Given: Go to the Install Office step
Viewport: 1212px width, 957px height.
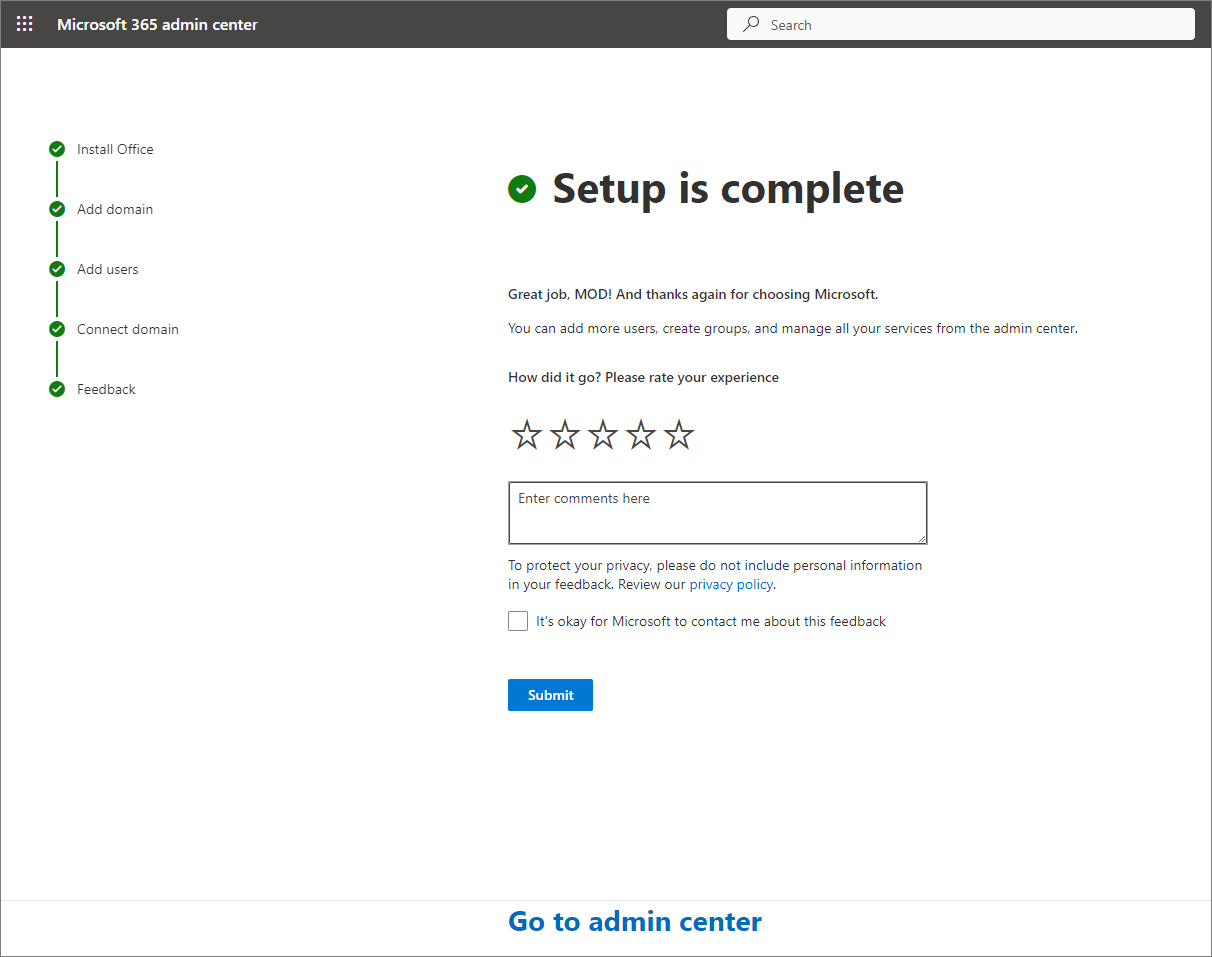Looking at the screenshot, I should 115,149.
